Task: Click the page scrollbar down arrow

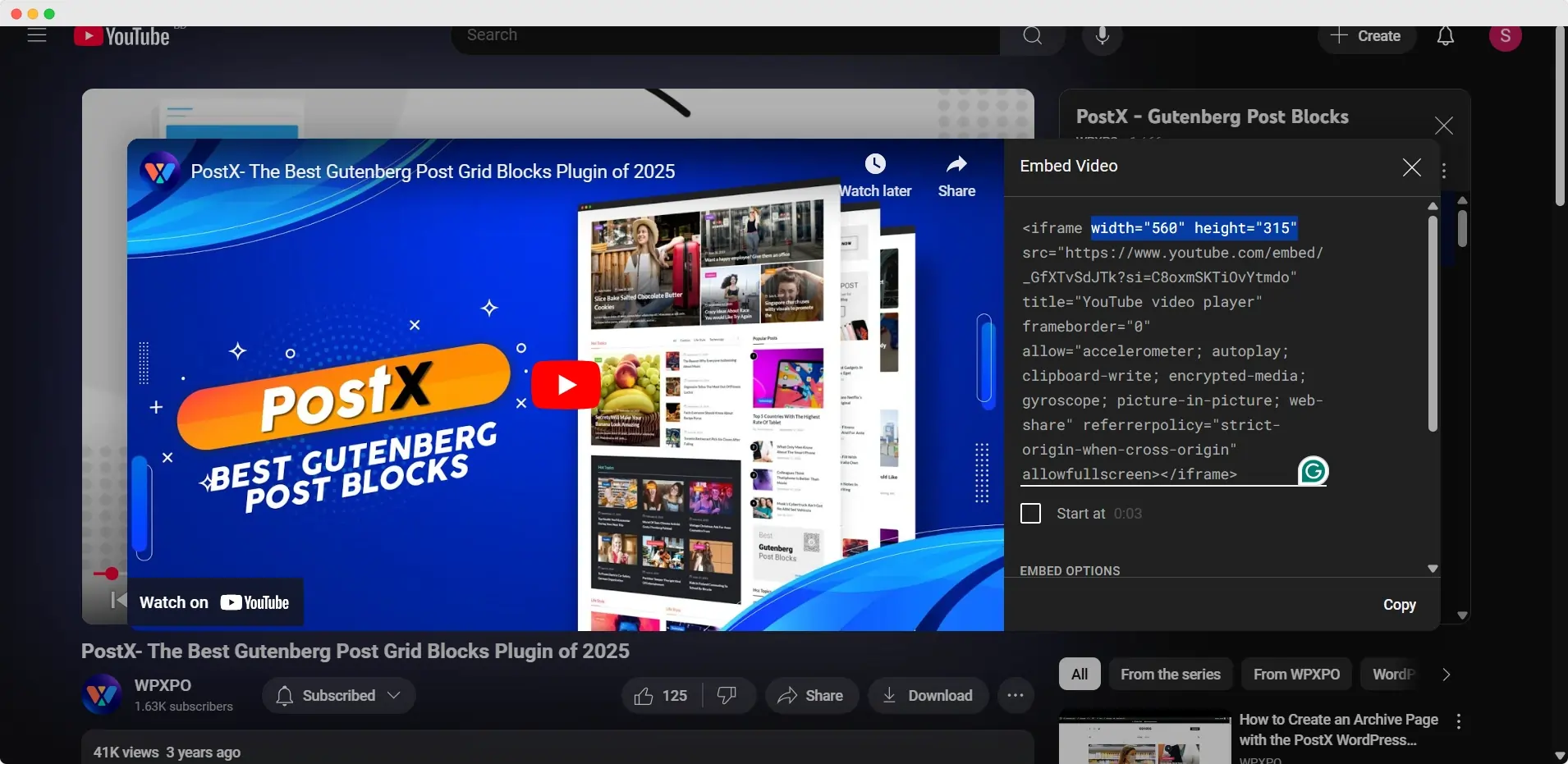Action: pos(1560,756)
